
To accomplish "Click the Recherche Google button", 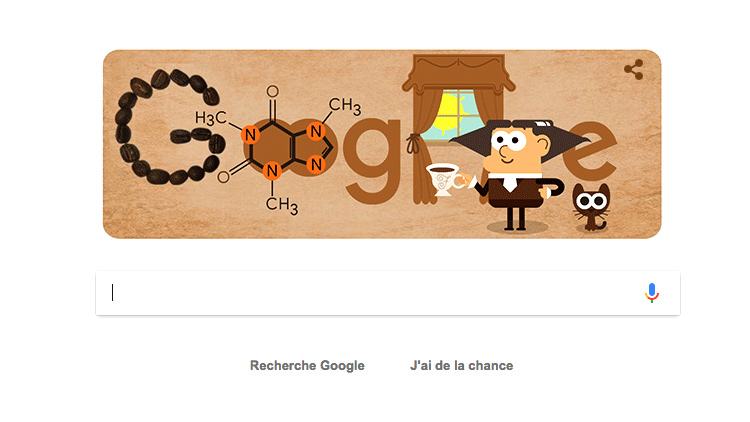I will (x=307, y=366).
